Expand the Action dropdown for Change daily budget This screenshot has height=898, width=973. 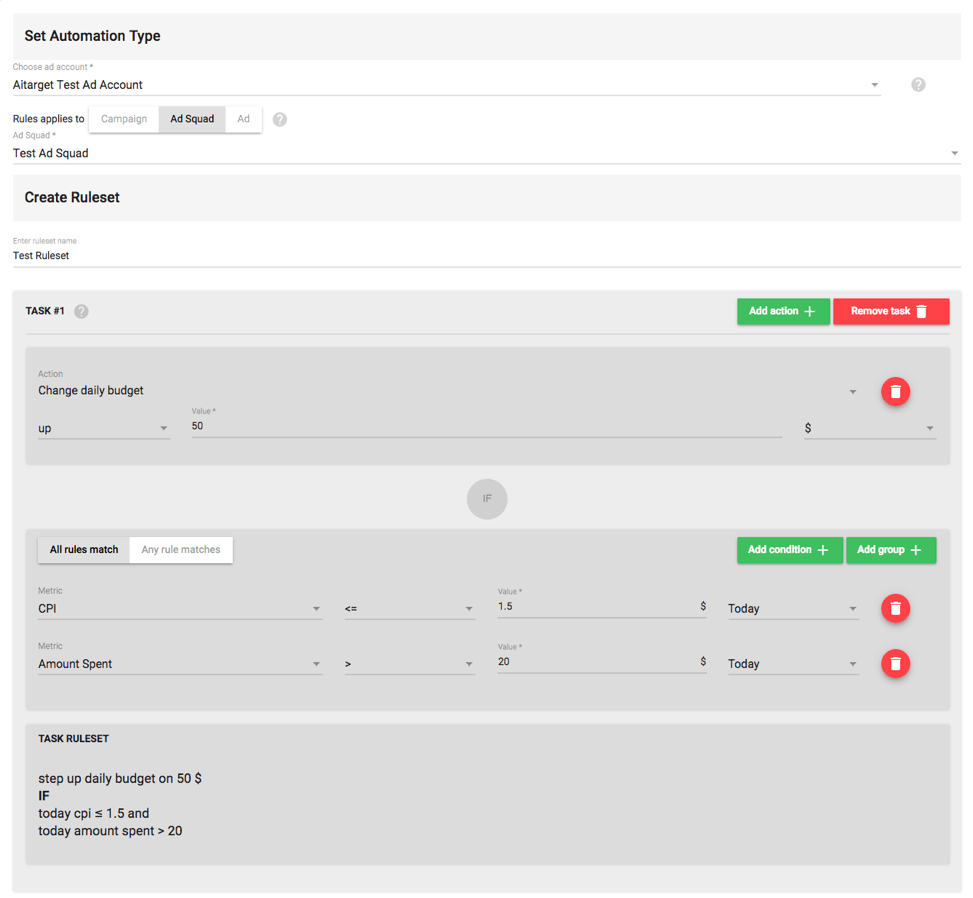pyautogui.click(x=447, y=391)
